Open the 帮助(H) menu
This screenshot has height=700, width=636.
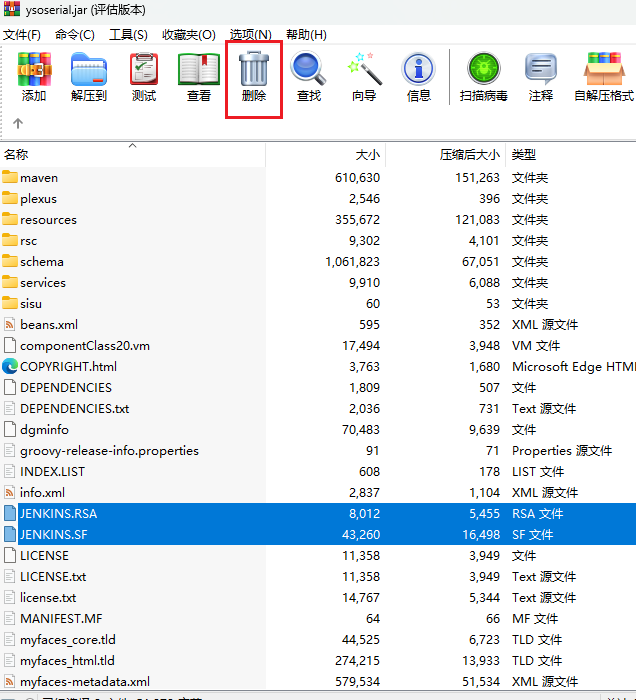coord(306,34)
